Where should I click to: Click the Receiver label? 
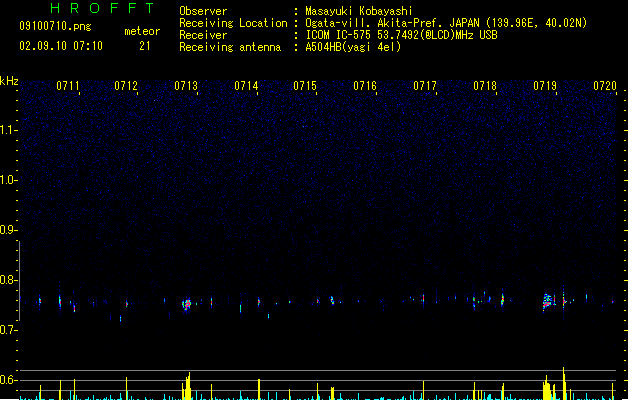click(203, 35)
